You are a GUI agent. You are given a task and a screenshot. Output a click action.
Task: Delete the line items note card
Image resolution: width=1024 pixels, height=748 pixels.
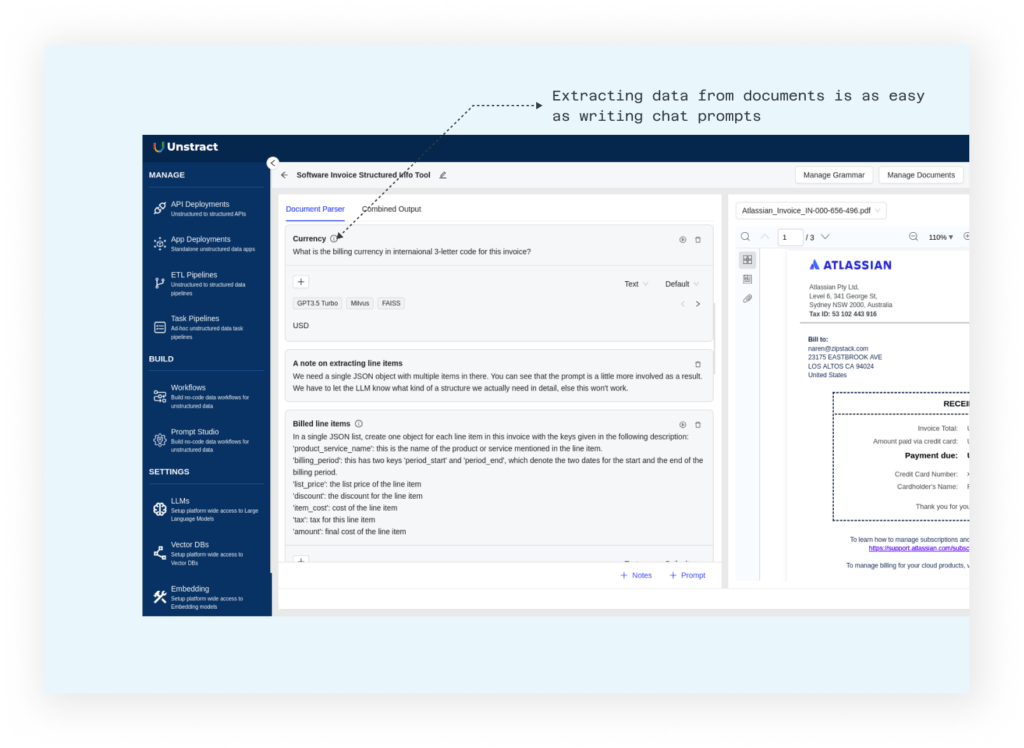698,364
